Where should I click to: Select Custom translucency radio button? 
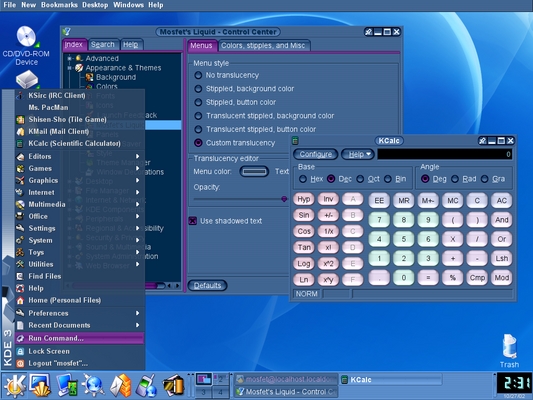[x=198, y=143]
